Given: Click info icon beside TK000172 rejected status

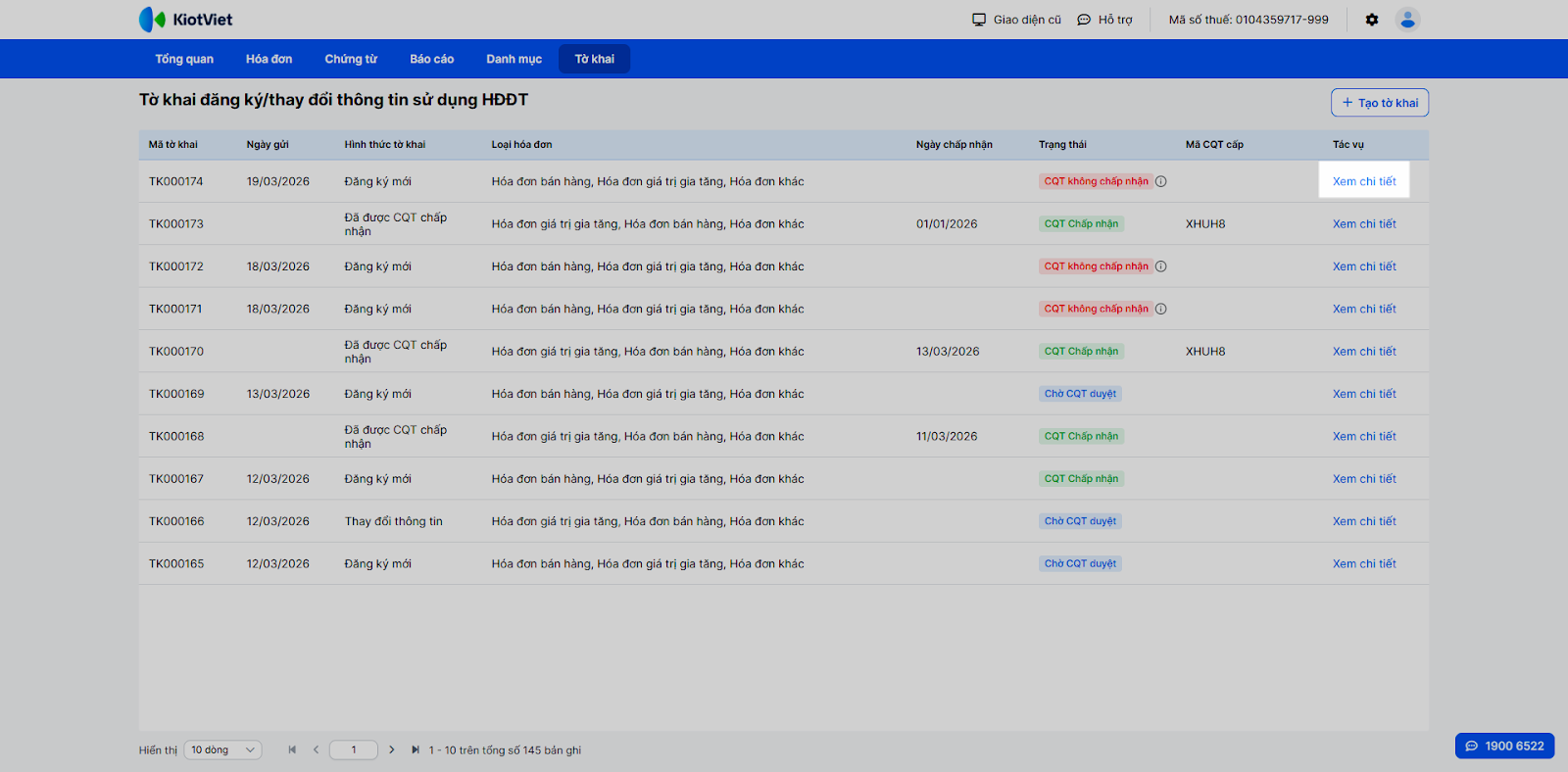Looking at the screenshot, I should (1161, 266).
